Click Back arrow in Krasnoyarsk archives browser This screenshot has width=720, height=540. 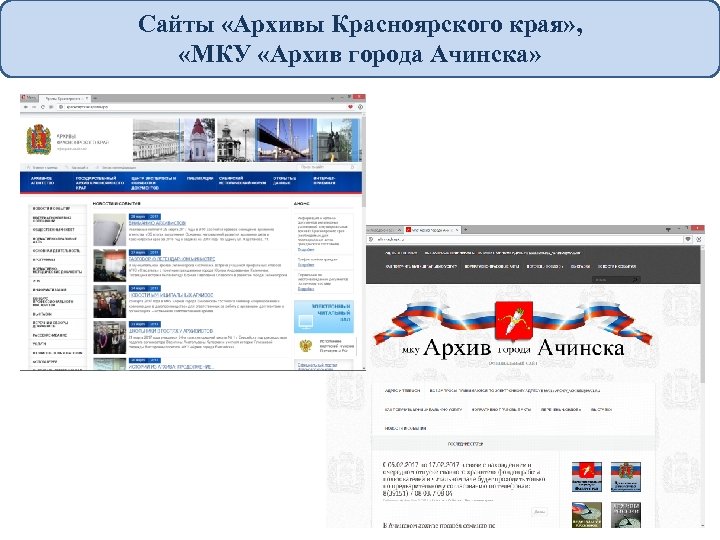(26, 107)
